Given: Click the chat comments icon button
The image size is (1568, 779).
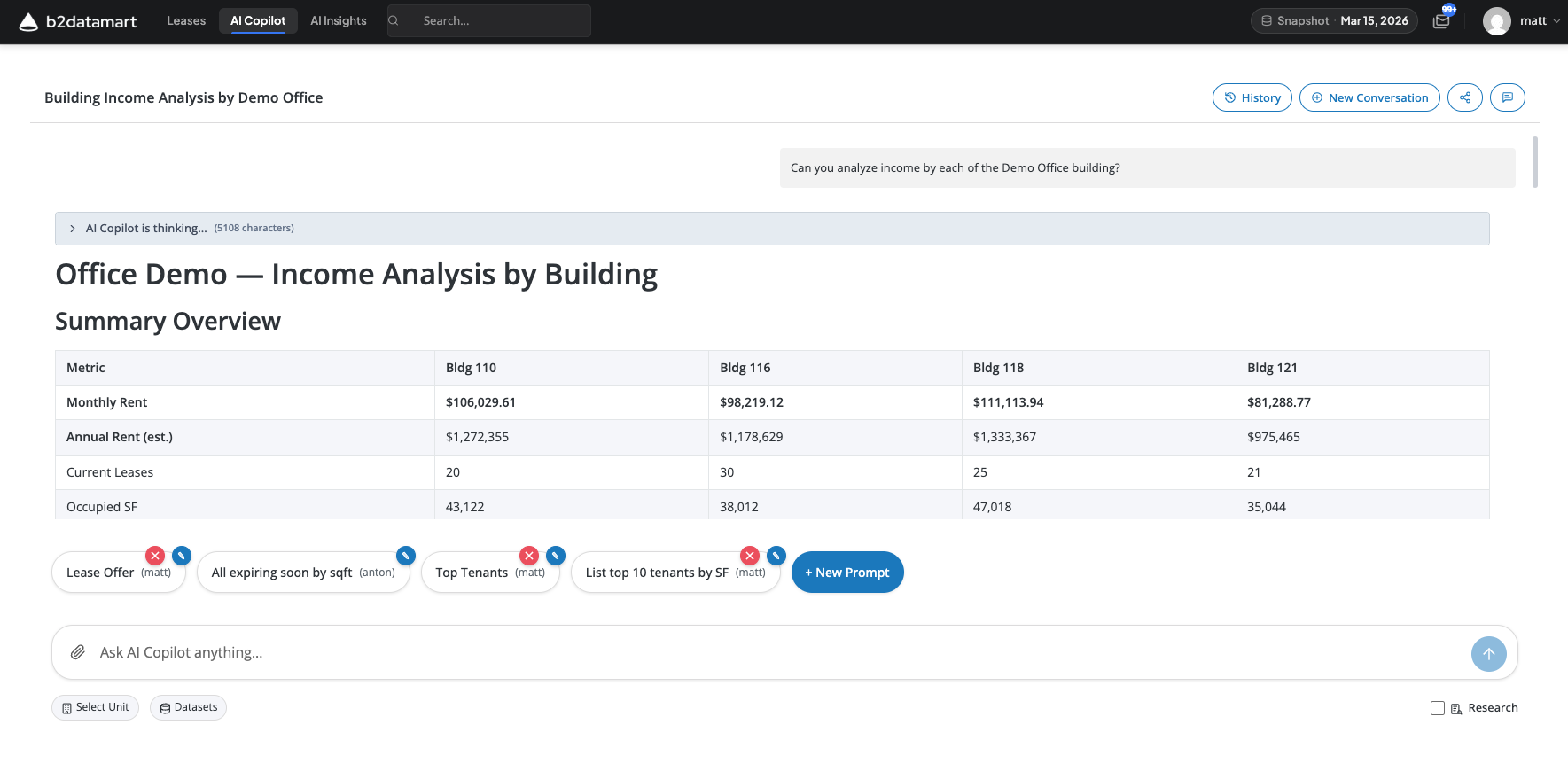Looking at the screenshot, I should [x=1508, y=97].
